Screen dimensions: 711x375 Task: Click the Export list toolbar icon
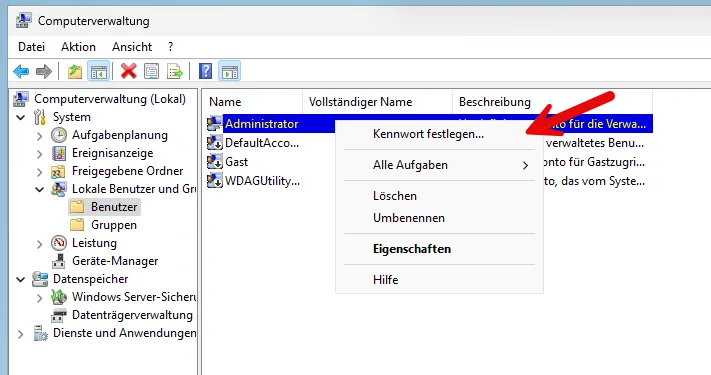coord(175,71)
